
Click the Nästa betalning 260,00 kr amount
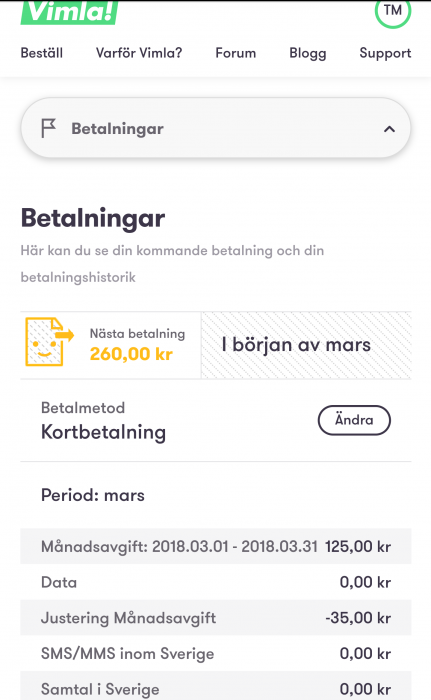coord(131,354)
